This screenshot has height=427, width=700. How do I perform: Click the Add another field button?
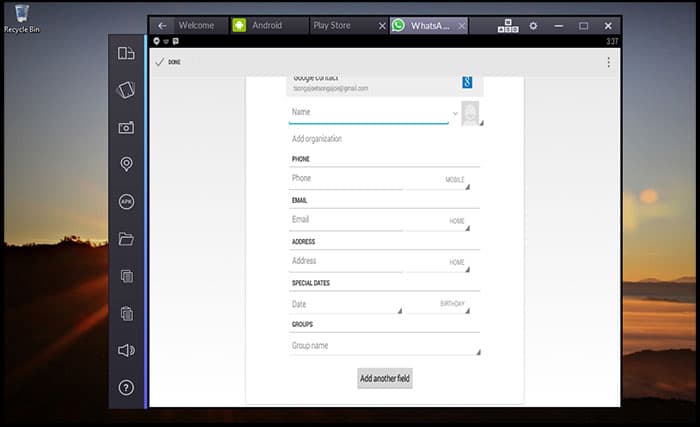point(385,378)
